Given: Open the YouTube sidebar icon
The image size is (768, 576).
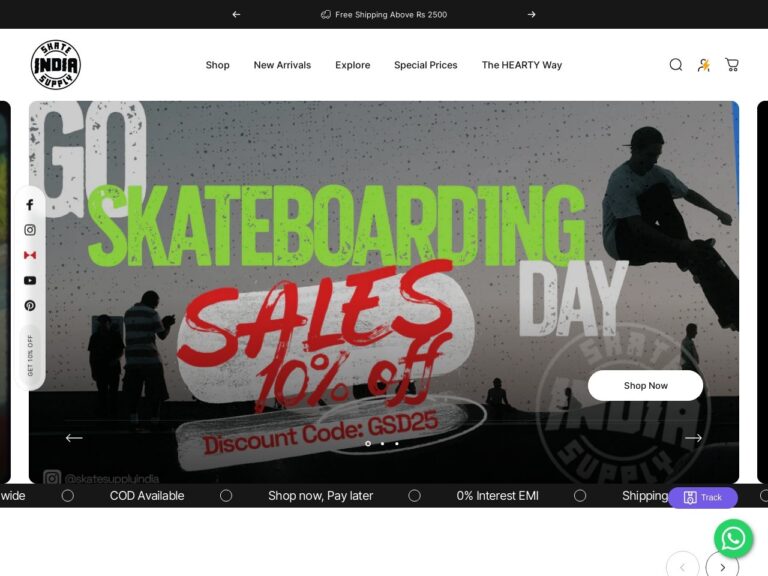Looking at the screenshot, I should click(30, 280).
